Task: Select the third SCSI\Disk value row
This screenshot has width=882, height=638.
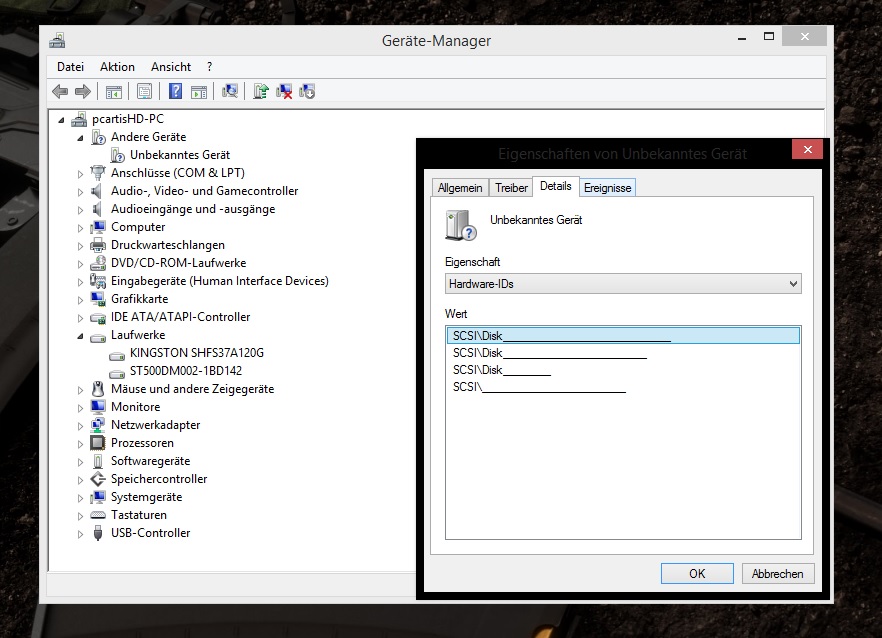Action: [x=623, y=370]
